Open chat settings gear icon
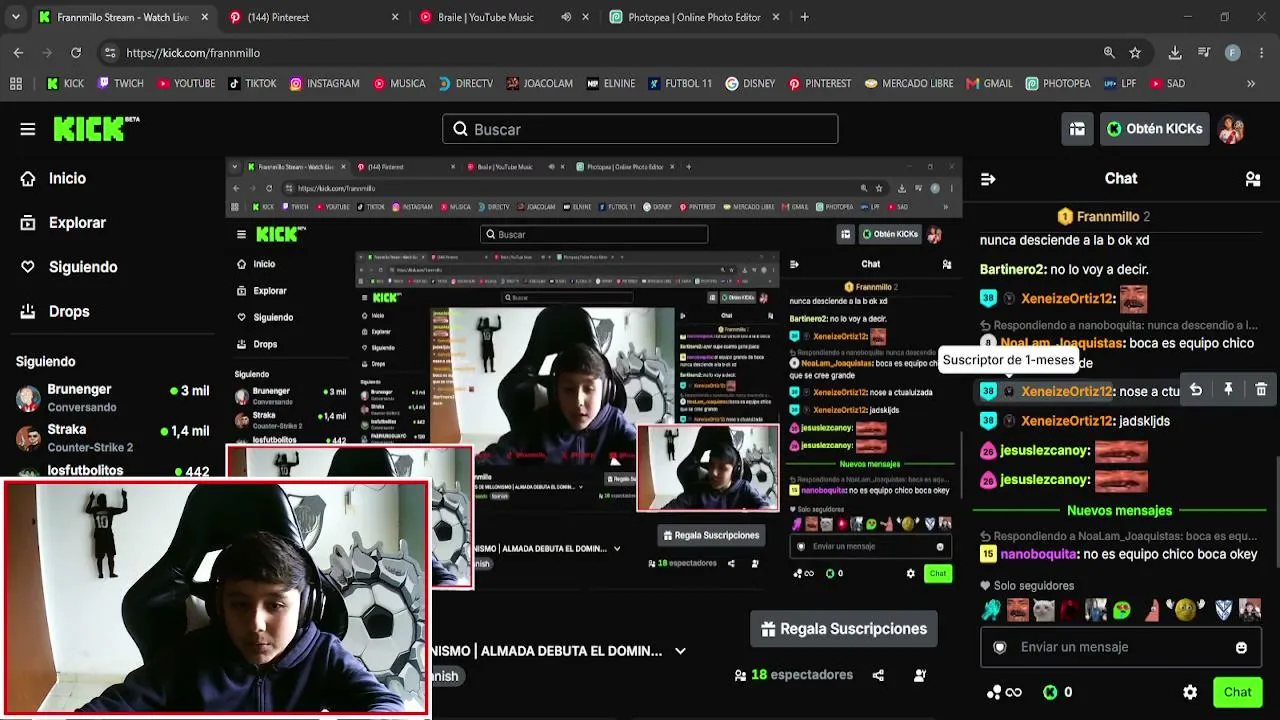Viewport: 1280px width, 720px height. click(x=1190, y=692)
